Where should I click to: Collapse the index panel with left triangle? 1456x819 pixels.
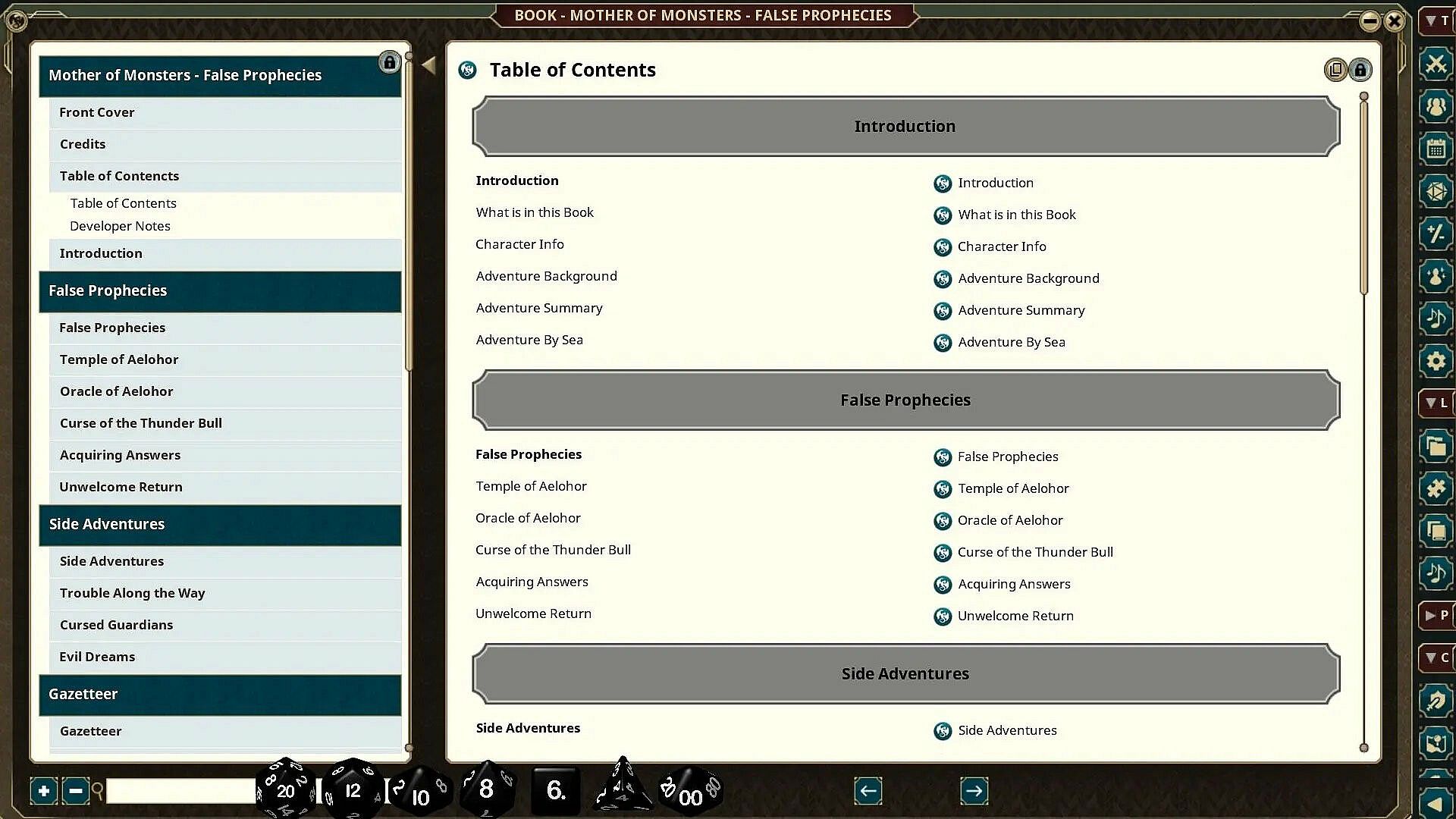coord(428,65)
